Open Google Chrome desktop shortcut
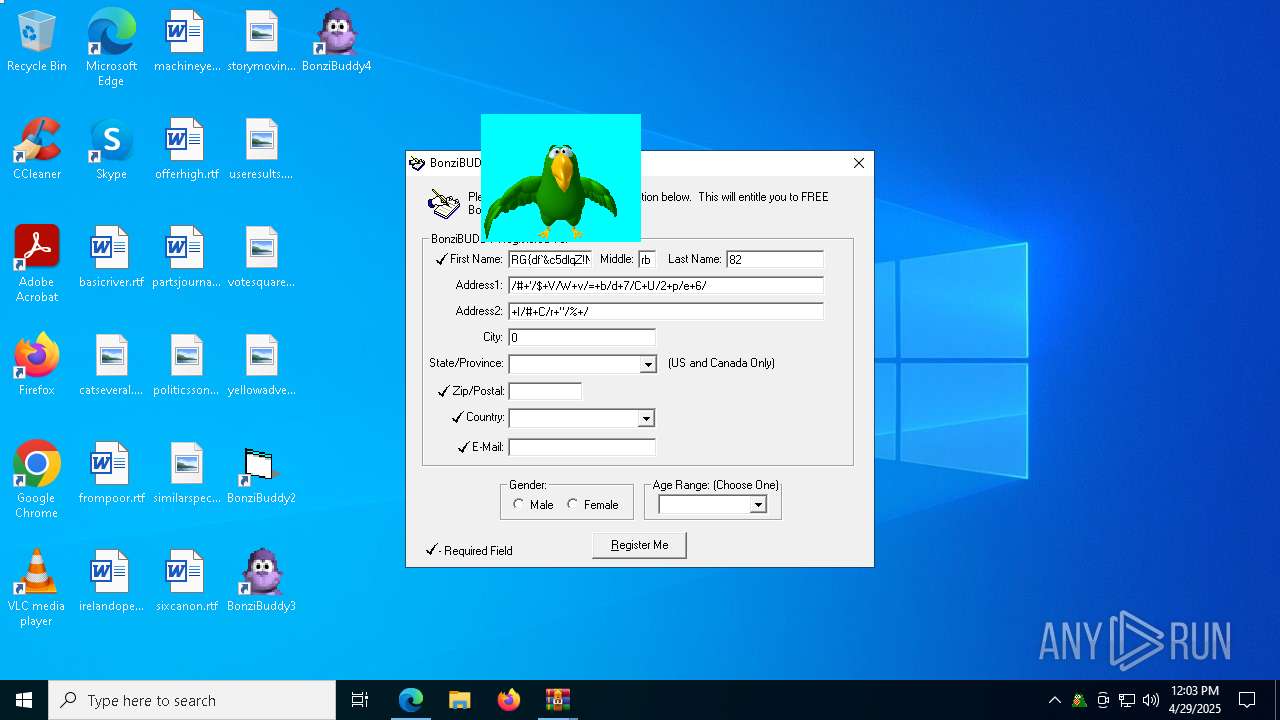Viewport: 1280px width, 720px height. [37, 480]
